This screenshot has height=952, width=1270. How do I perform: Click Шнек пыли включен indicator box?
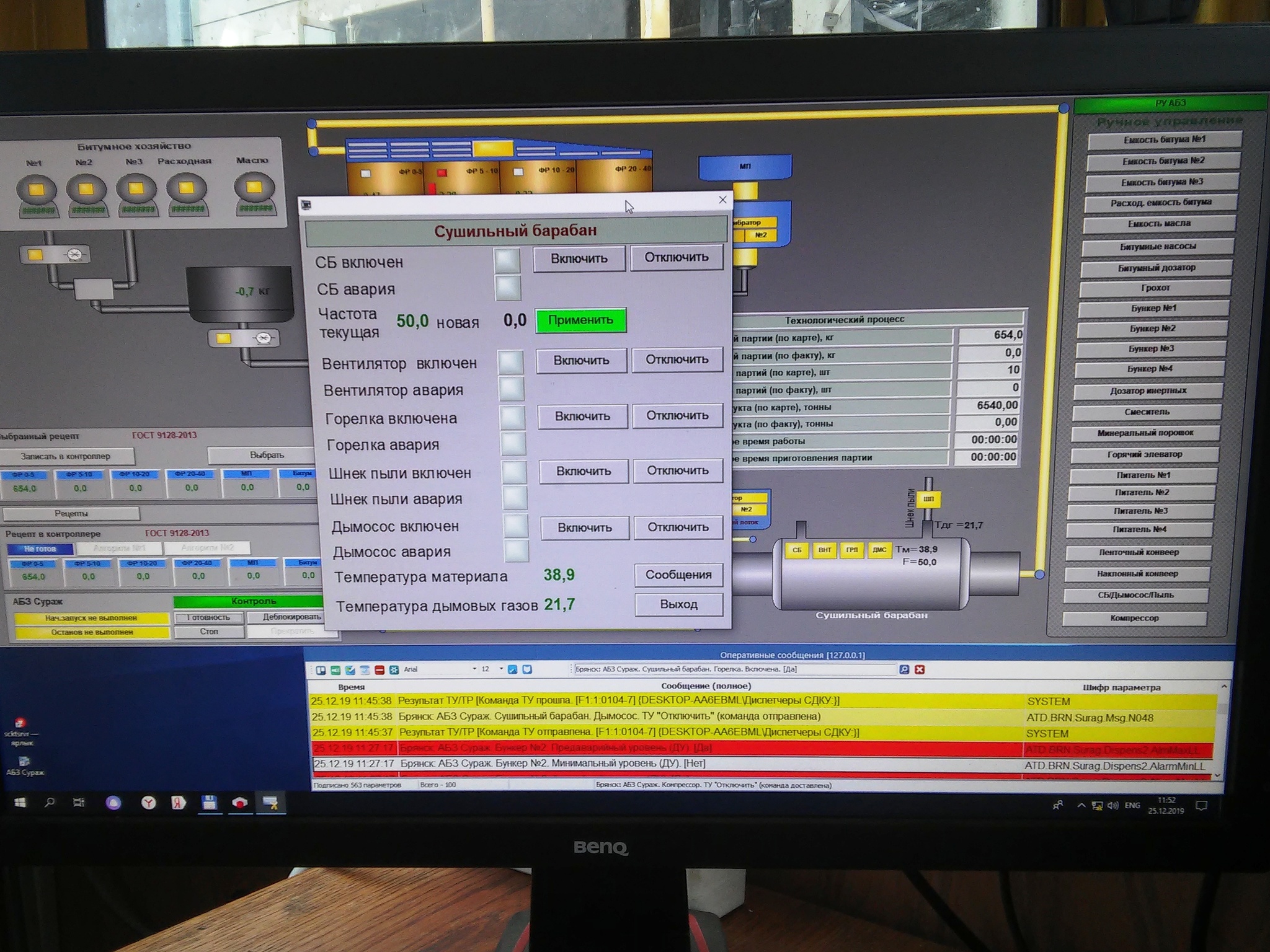[x=514, y=472]
